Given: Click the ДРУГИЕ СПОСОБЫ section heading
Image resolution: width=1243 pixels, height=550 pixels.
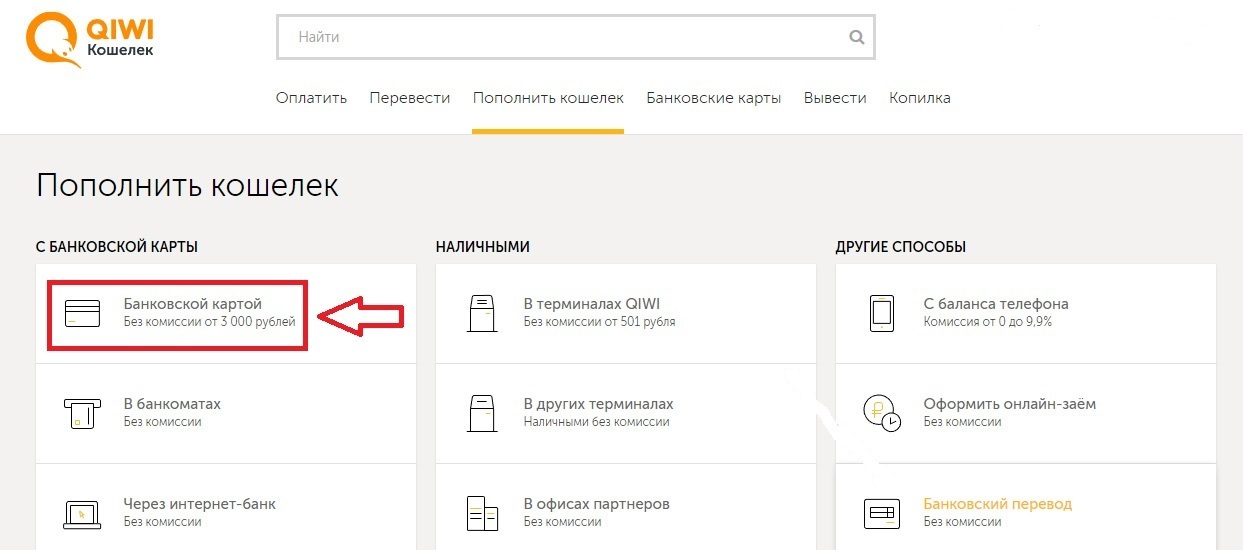Looking at the screenshot, I should point(901,247).
